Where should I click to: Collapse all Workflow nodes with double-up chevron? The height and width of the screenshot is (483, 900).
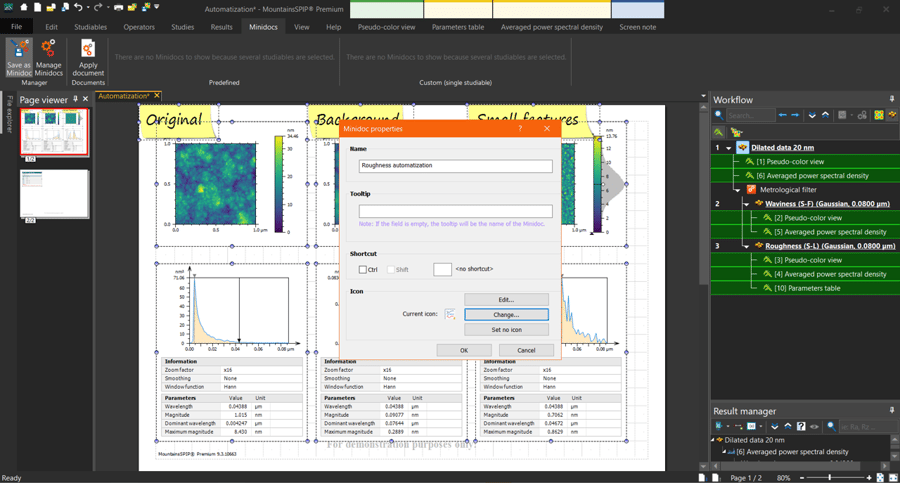(825, 115)
